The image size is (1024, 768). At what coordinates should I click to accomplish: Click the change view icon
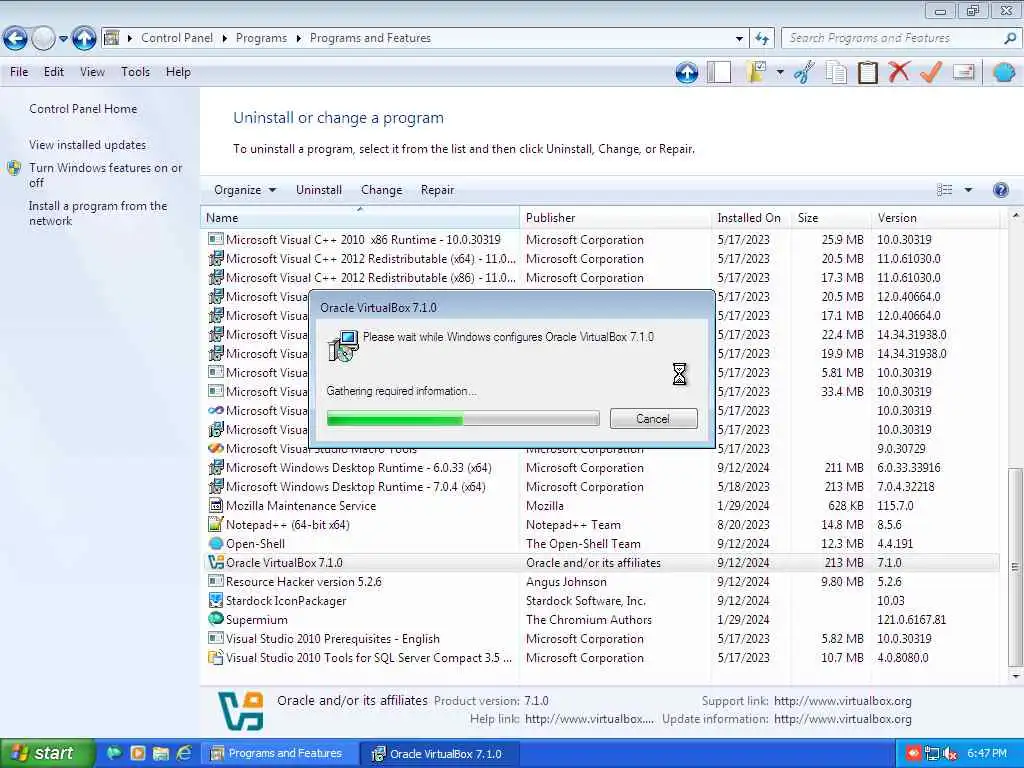coord(944,190)
